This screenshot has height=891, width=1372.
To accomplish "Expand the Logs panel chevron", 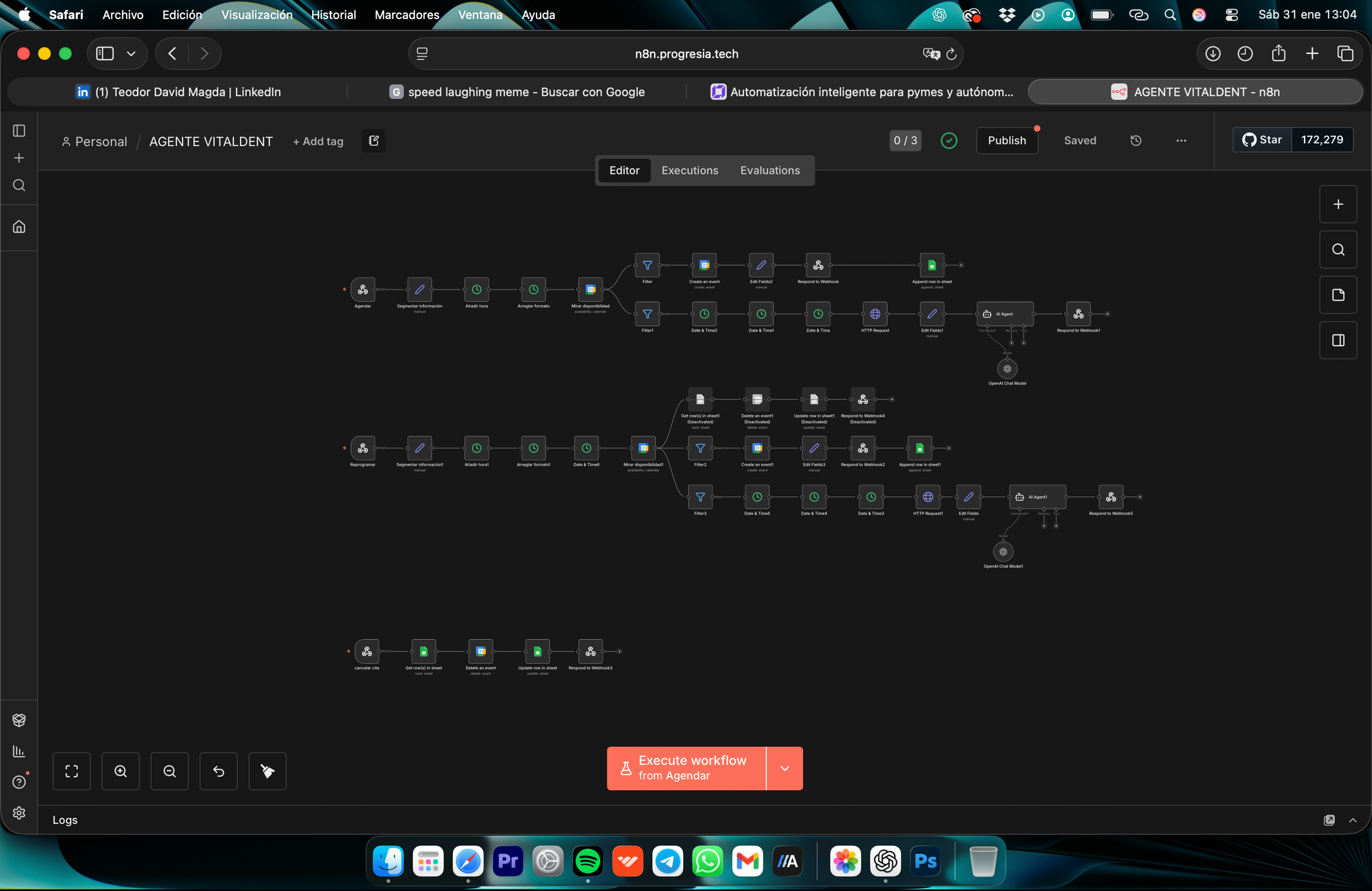I will pyautogui.click(x=1352, y=820).
